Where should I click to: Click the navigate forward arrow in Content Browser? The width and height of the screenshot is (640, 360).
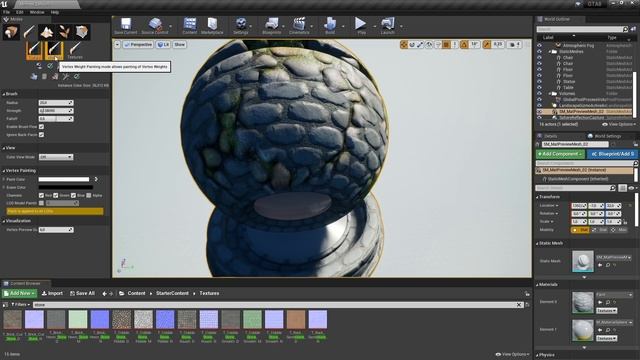pos(111,293)
